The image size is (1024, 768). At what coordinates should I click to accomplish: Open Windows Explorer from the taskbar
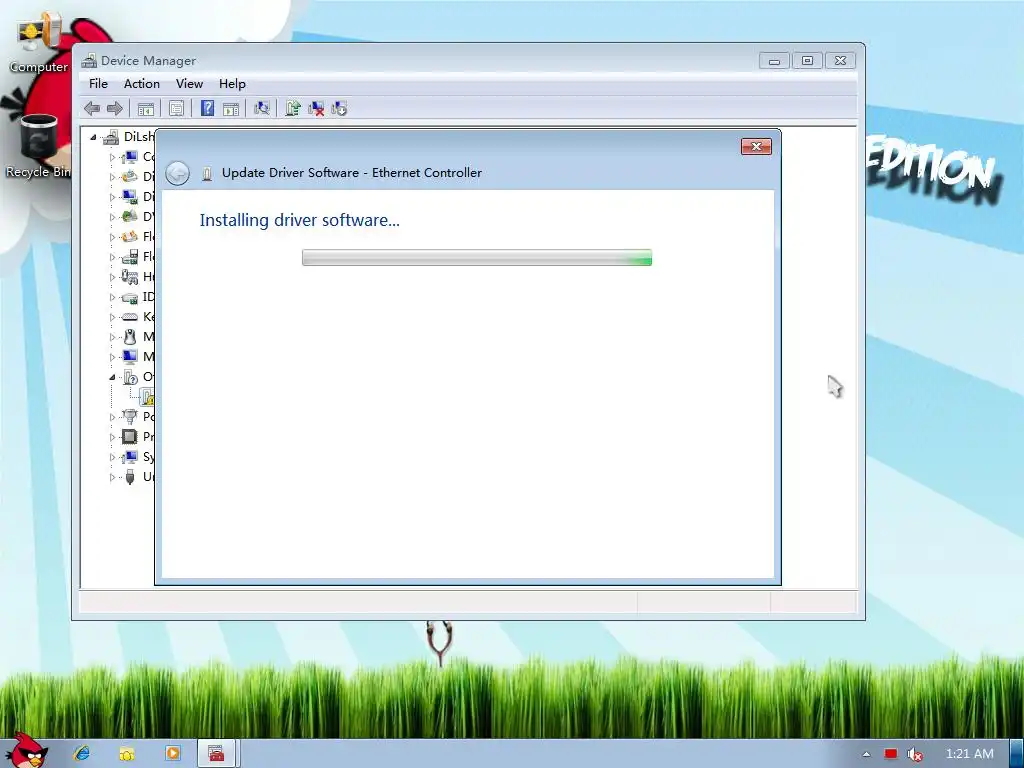(127, 753)
